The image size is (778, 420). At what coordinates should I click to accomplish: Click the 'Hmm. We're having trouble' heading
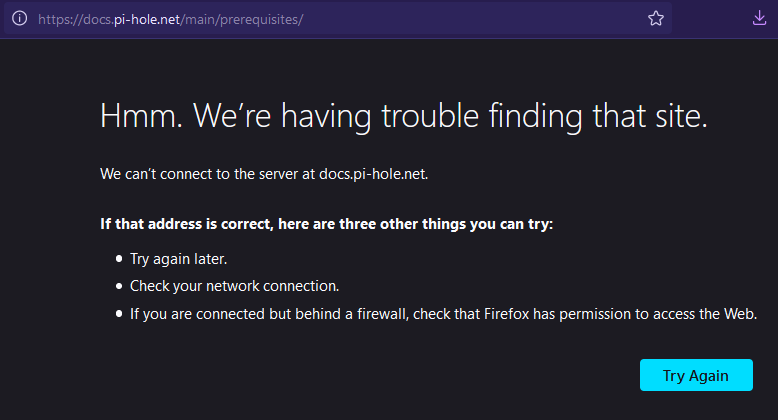(403, 116)
